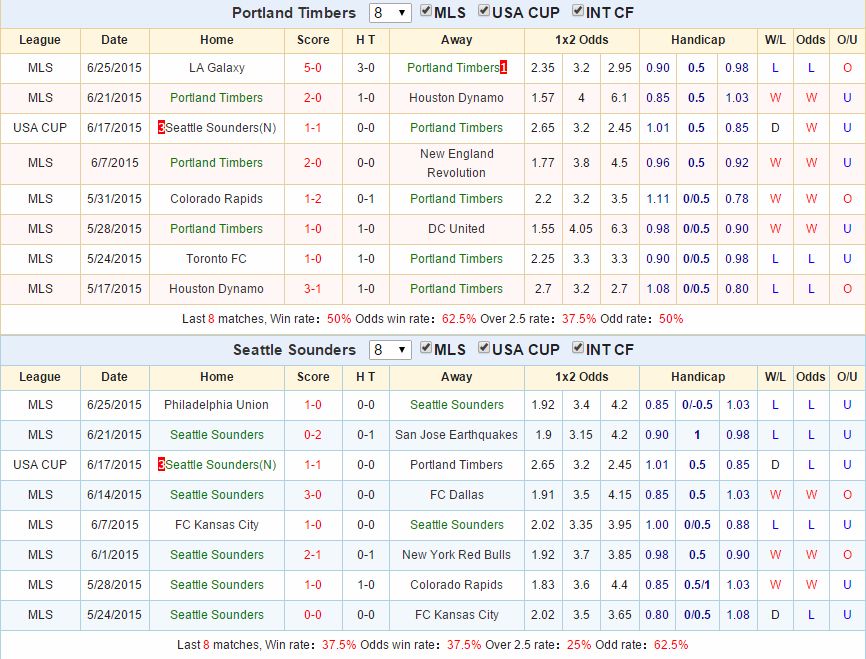The width and height of the screenshot is (866, 659).
Task: Click League column header in Portland Timbers table
Action: 40,40
